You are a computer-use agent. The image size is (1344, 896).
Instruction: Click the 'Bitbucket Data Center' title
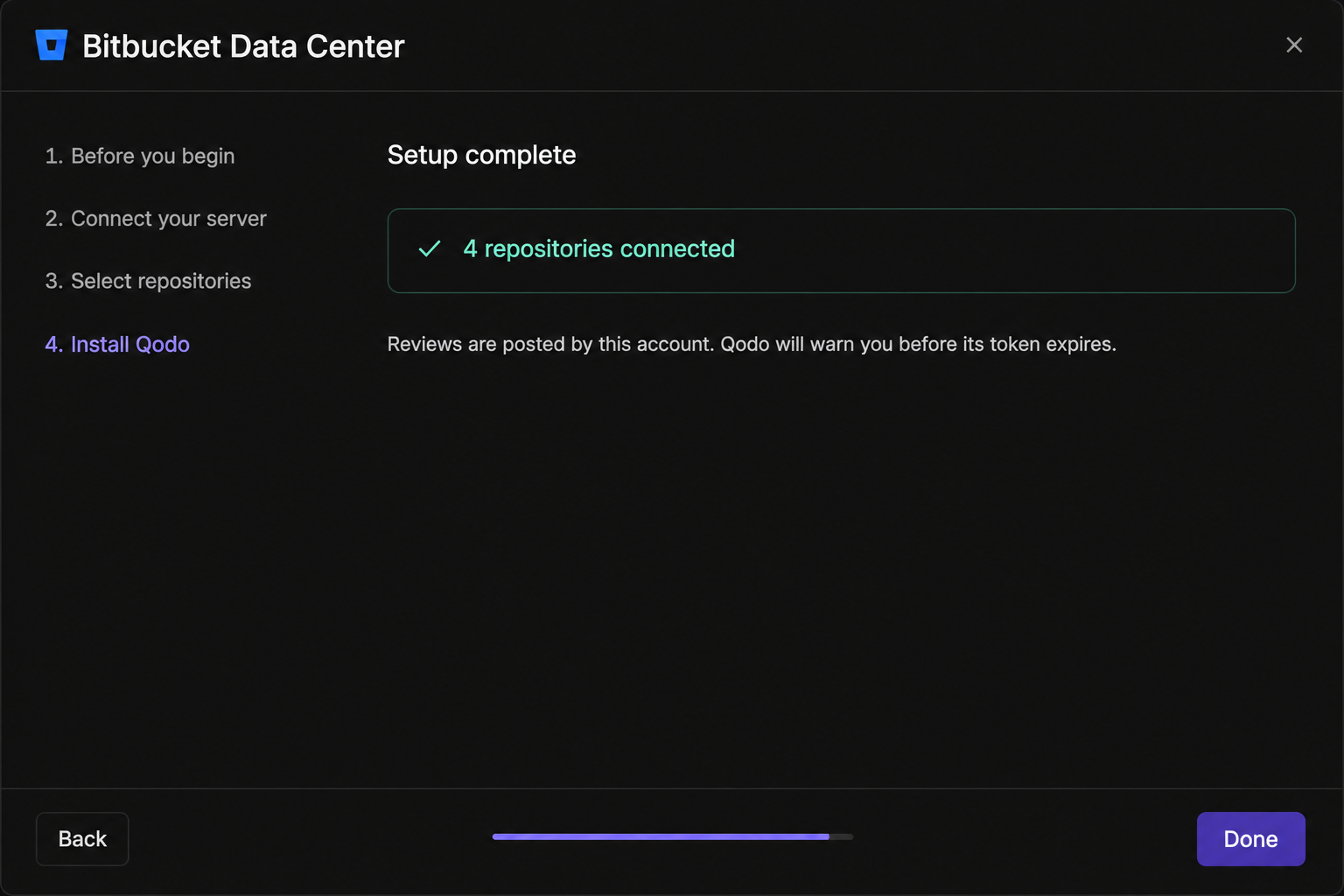[x=243, y=46]
